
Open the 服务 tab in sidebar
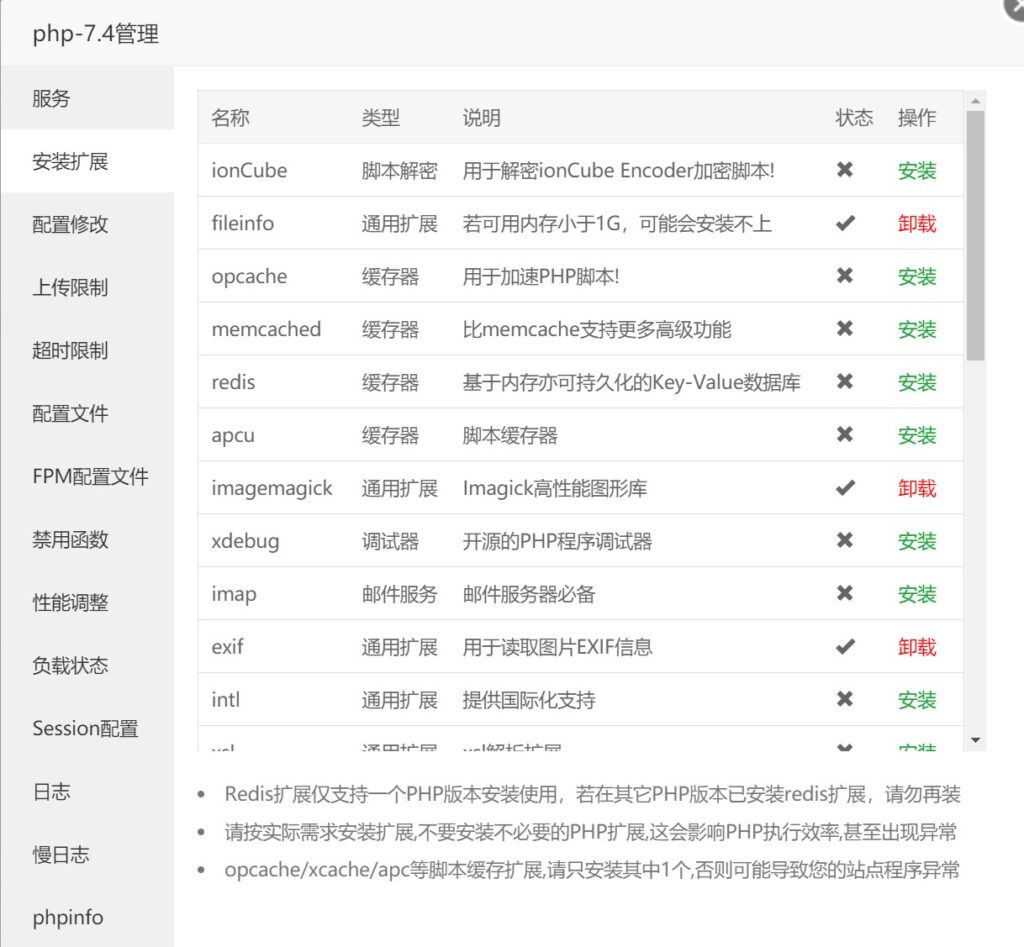[x=52, y=99]
